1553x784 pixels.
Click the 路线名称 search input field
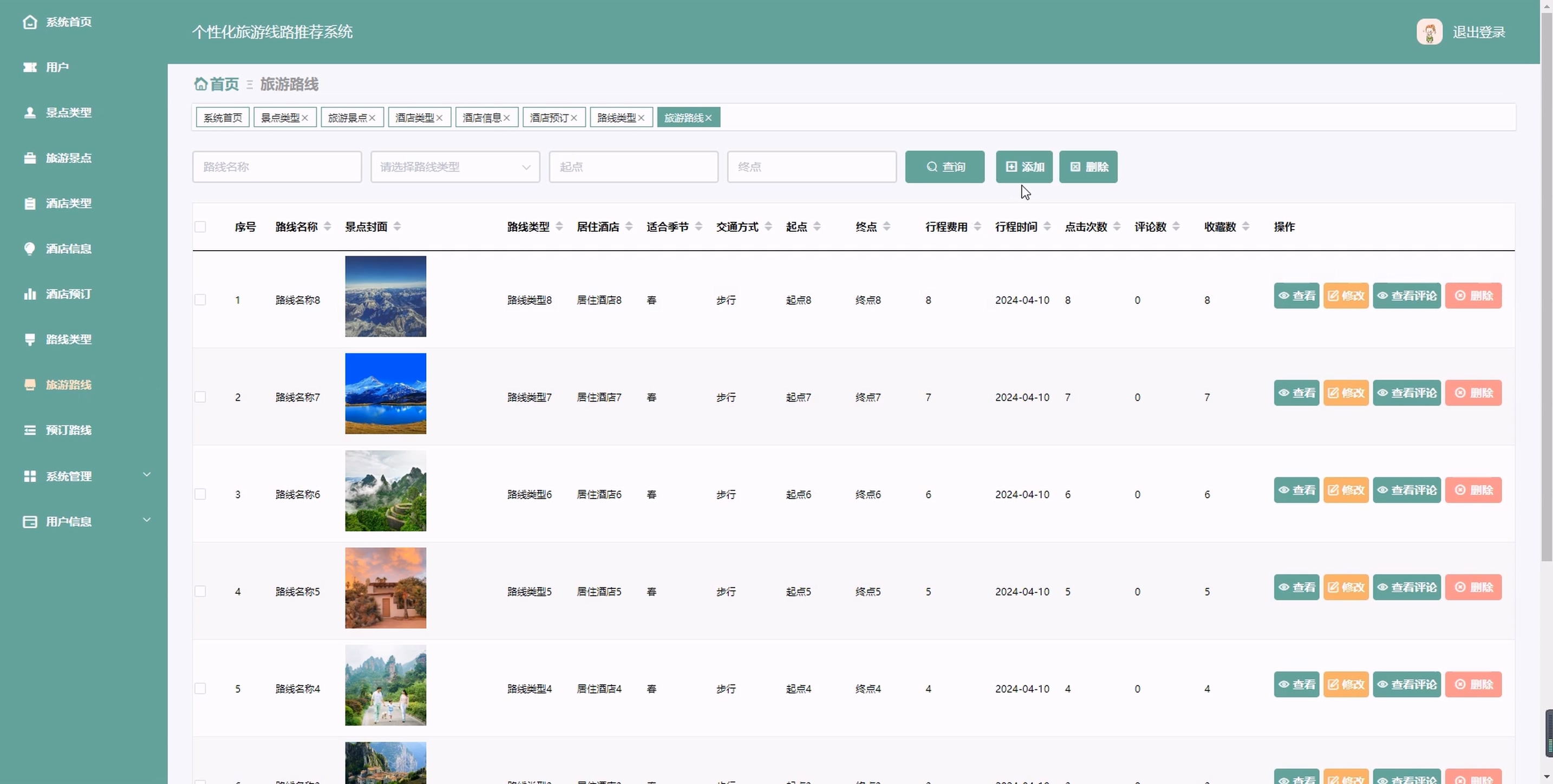tap(277, 167)
